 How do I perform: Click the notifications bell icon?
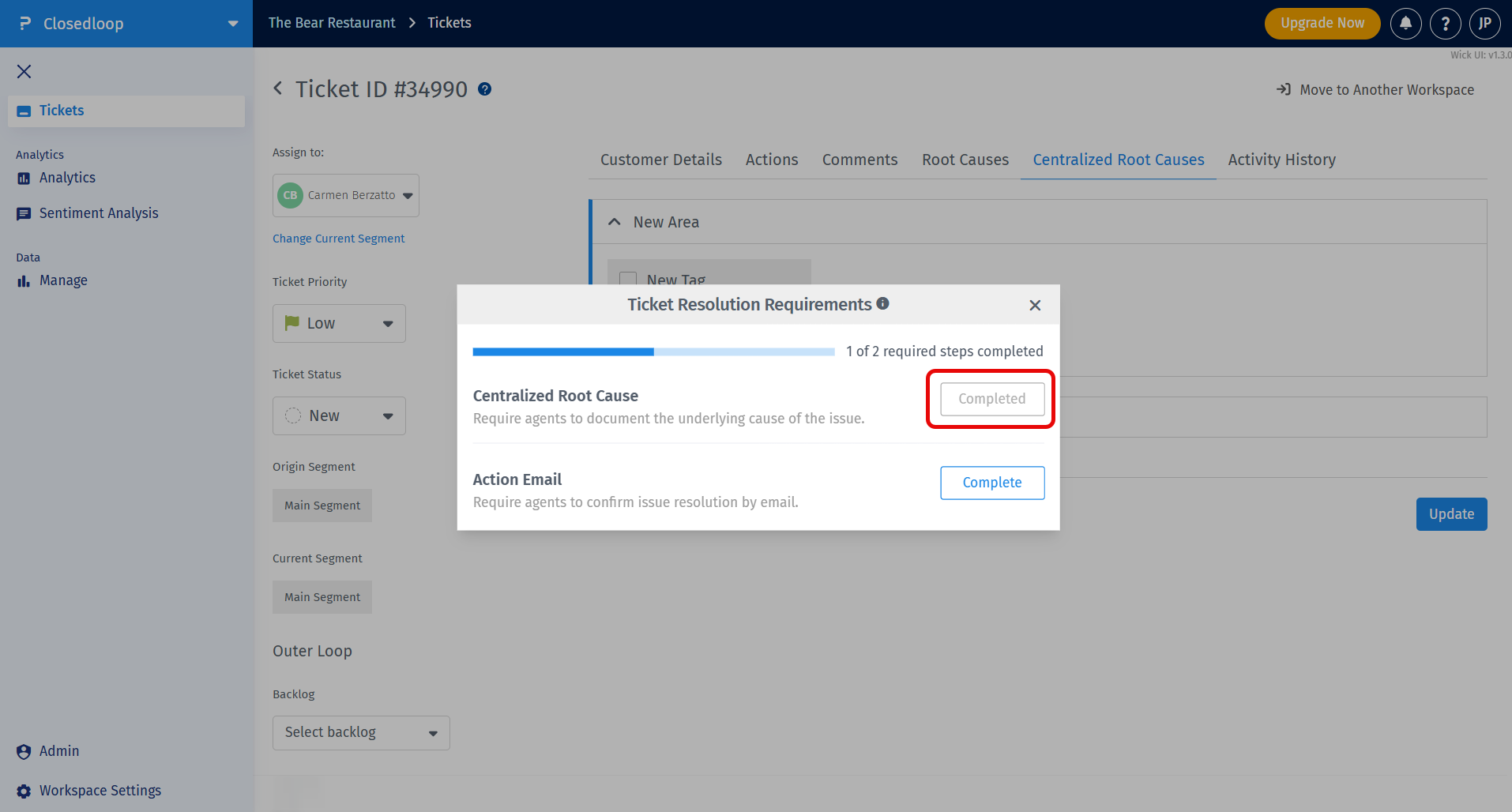coord(1405,24)
